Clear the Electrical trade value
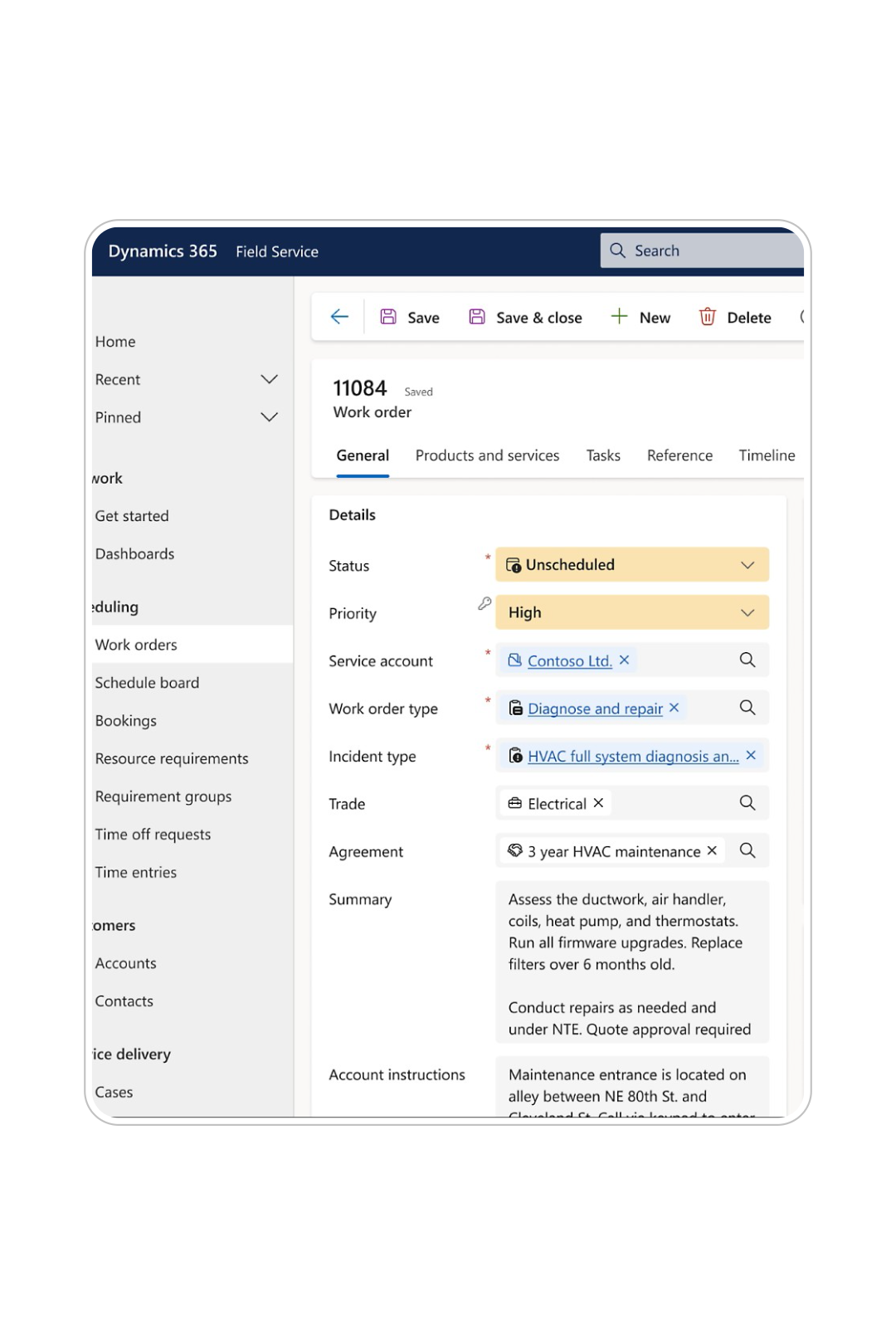The image size is (896, 1344). pos(598,803)
